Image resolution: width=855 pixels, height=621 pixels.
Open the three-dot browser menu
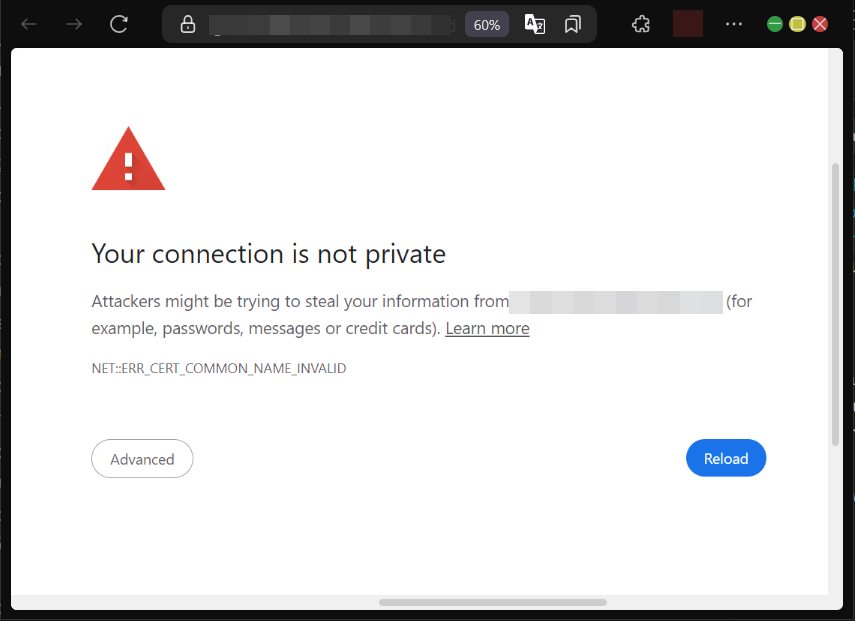coord(734,24)
